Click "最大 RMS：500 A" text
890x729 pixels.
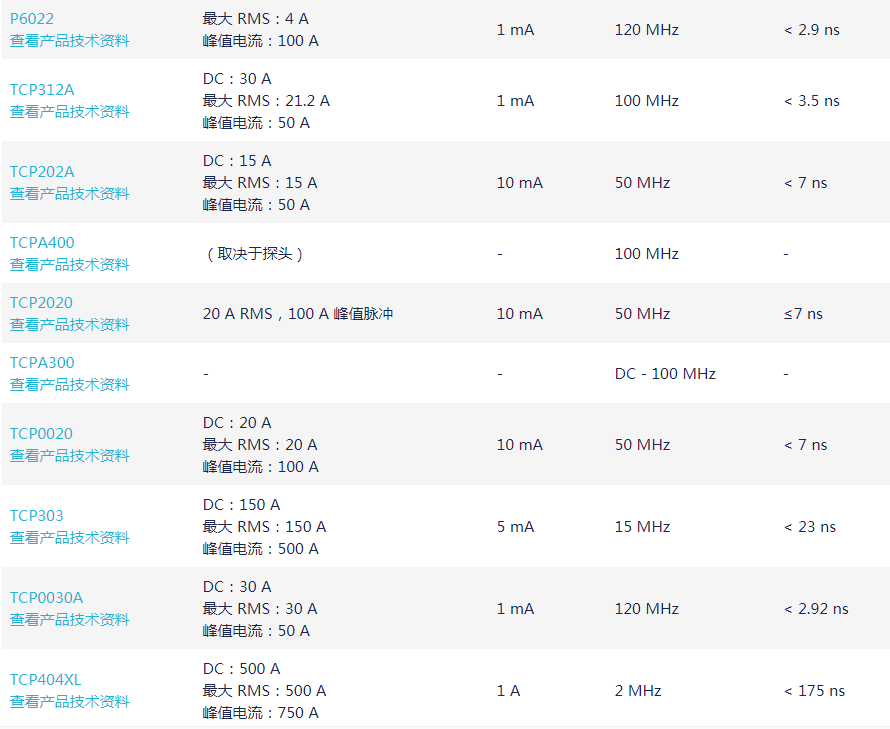point(265,691)
